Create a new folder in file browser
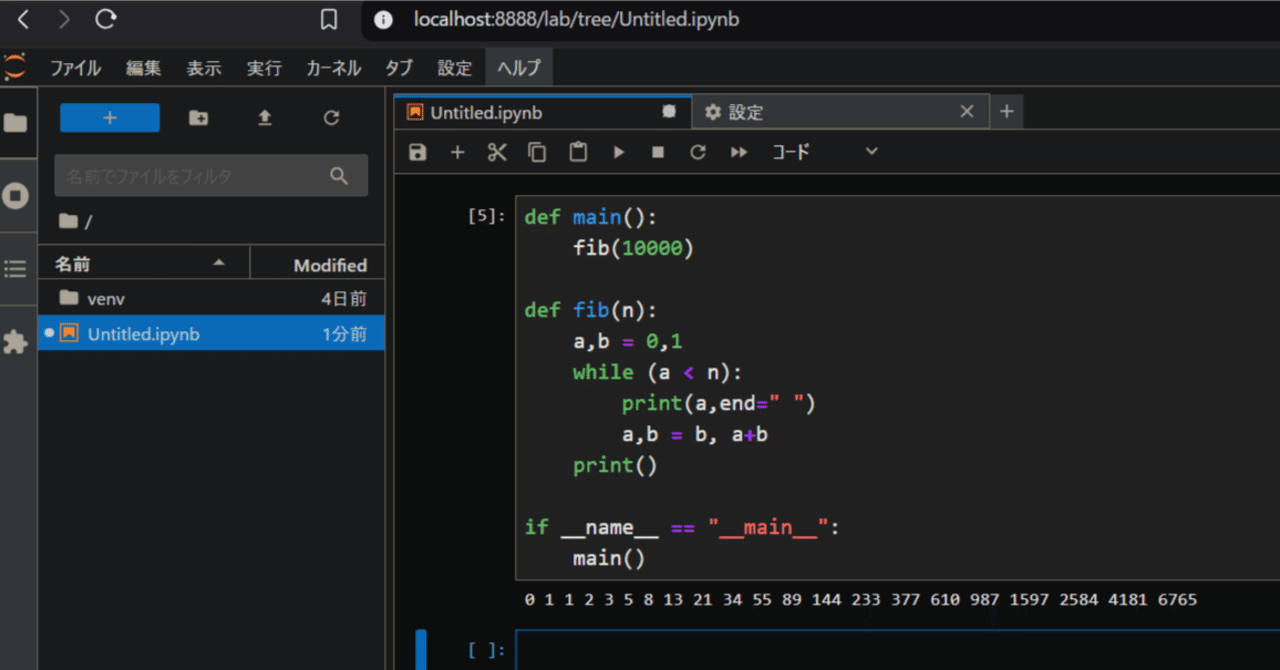Viewport: 1280px width, 670px height. (198, 117)
